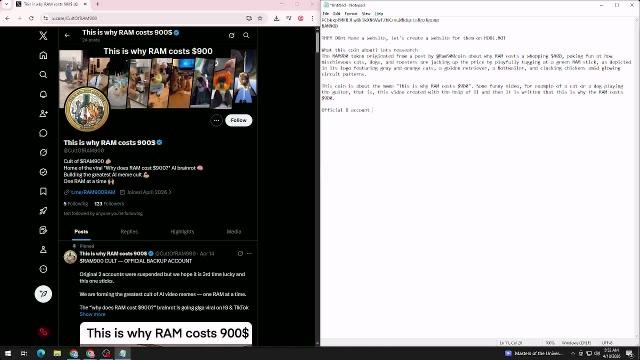Open the notification center icon
Screen dimensions: 640x360
click(x=630, y=353)
